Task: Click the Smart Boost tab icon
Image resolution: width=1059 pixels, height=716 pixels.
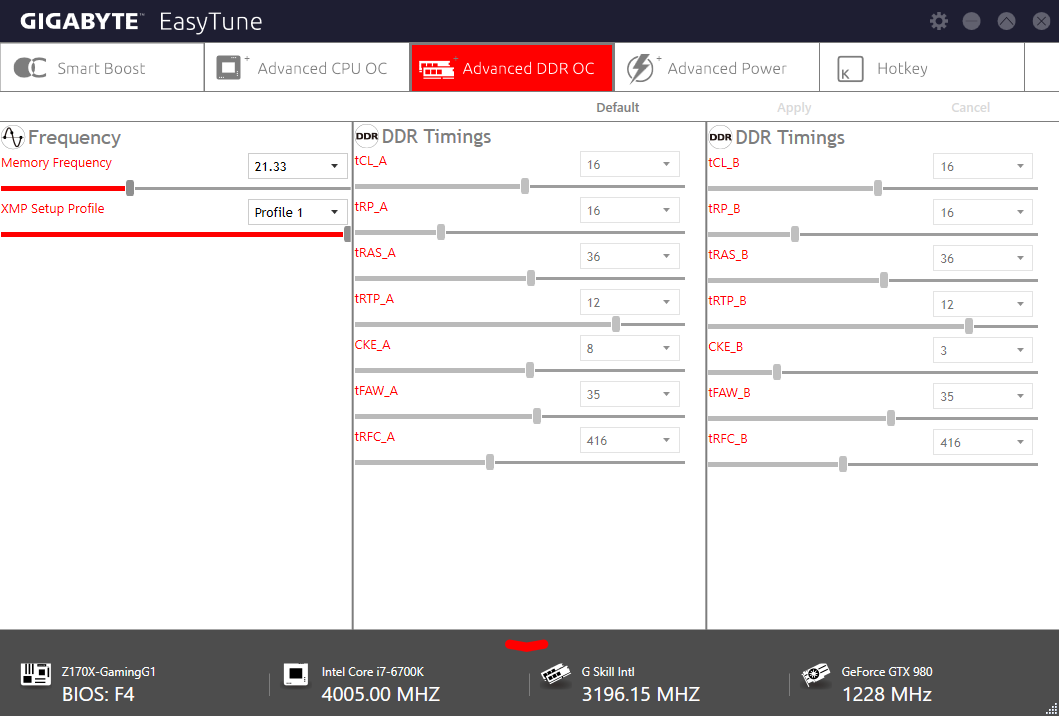Action: 30,68
